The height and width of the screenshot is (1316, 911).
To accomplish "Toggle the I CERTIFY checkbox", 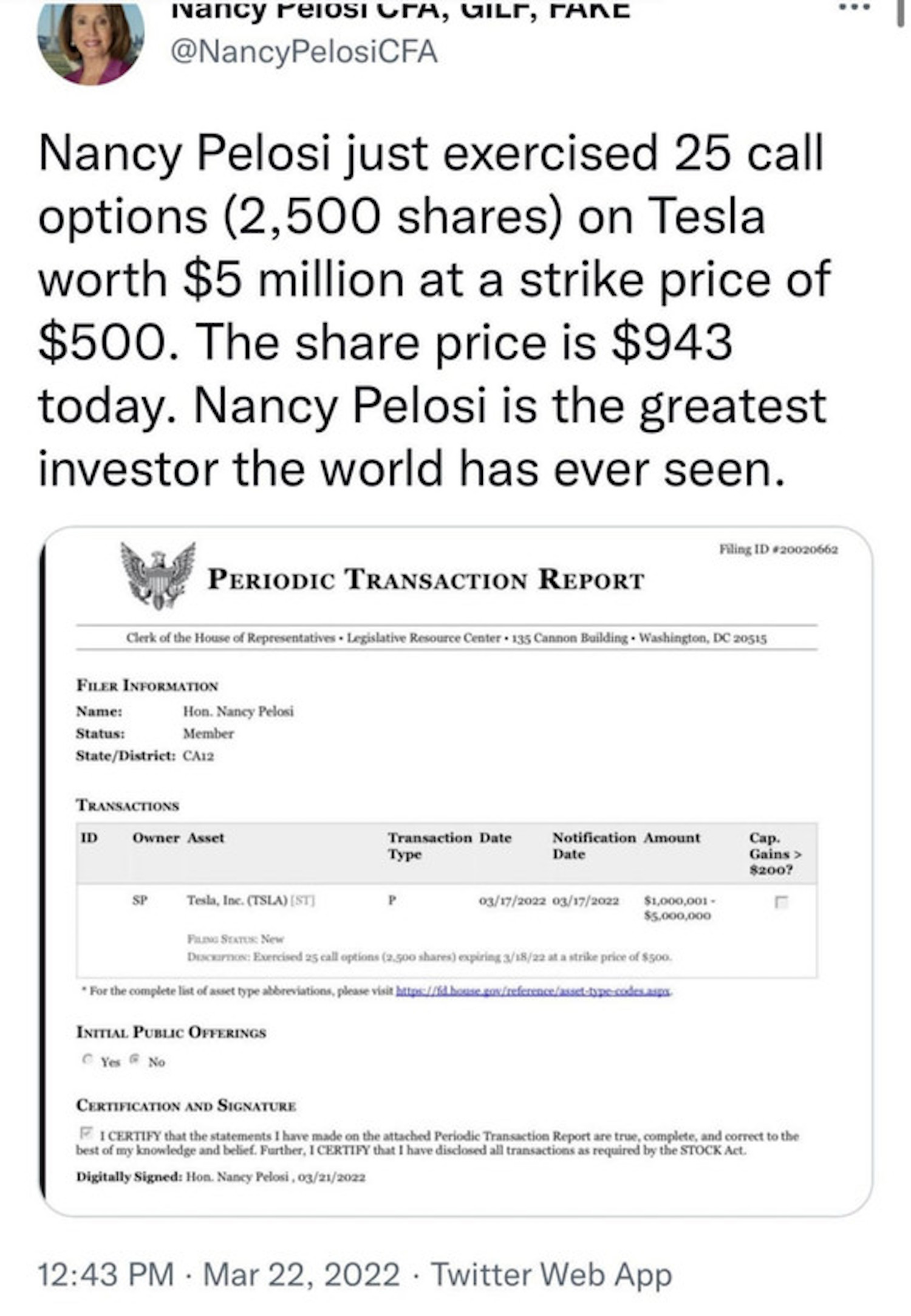I will [86, 1133].
